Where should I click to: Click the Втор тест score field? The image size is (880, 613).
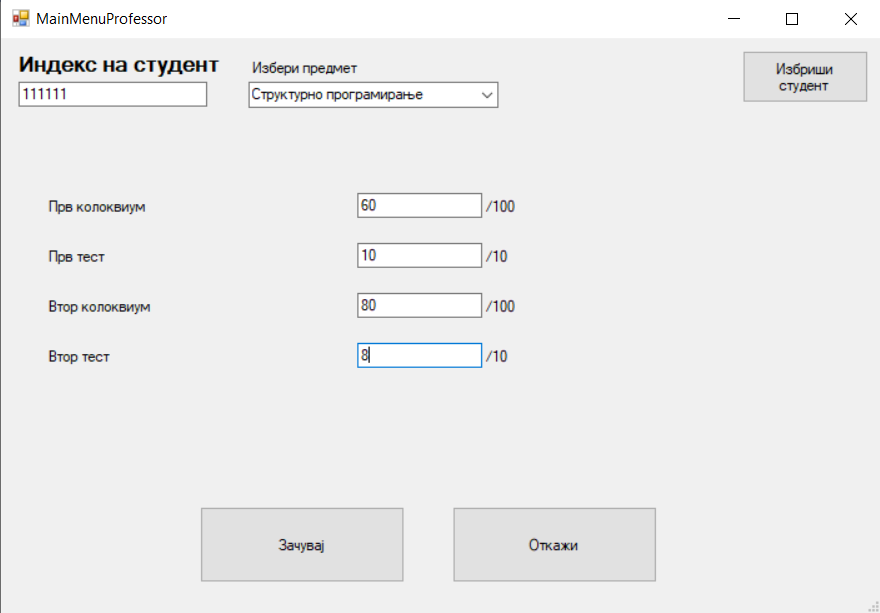point(419,355)
